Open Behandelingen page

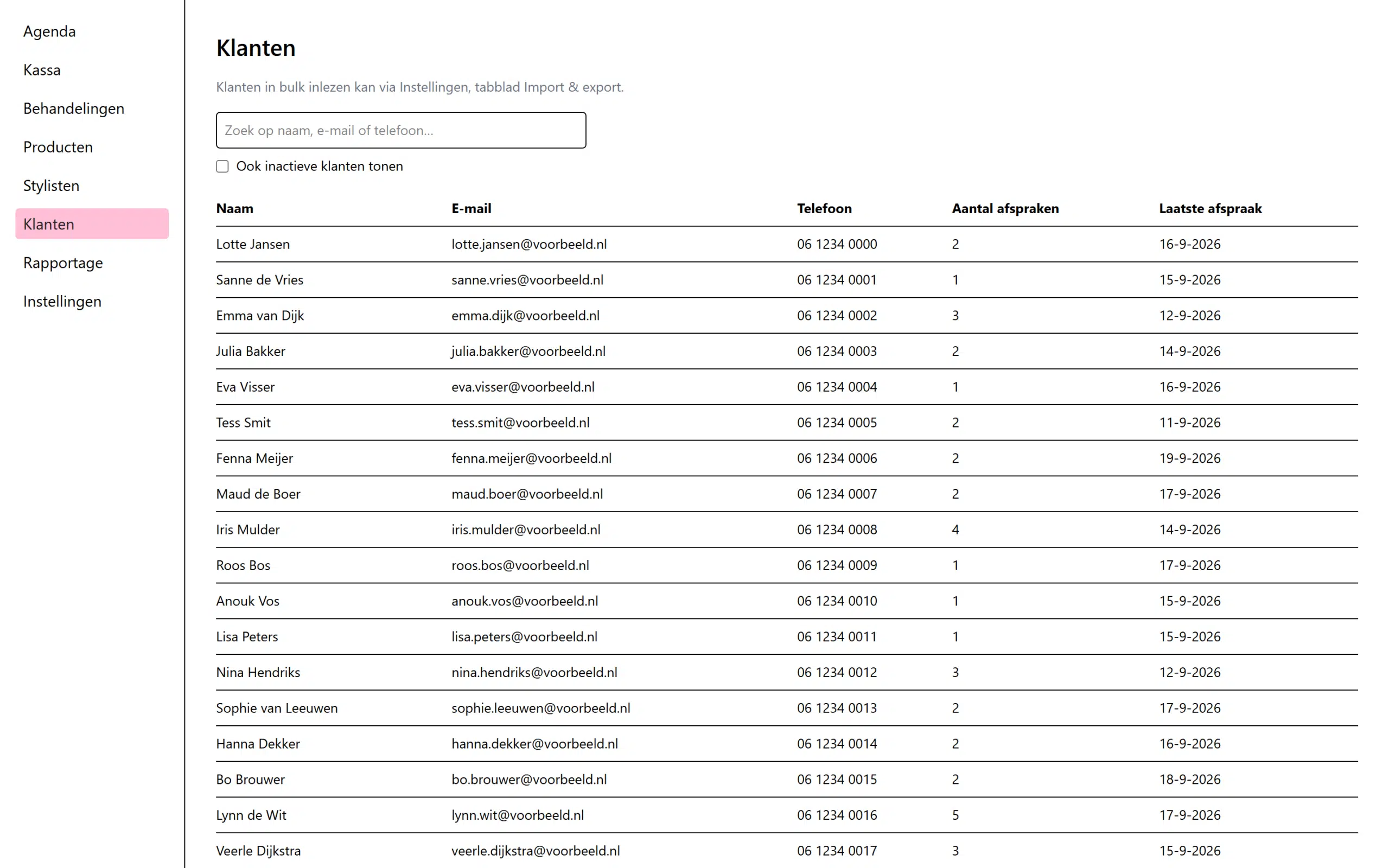coord(92,108)
